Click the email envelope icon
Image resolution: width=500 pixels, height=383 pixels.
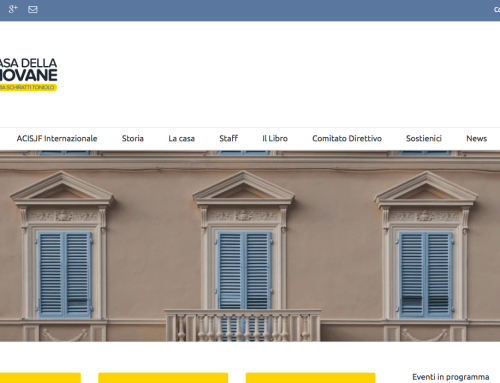pyautogui.click(x=33, y=9)
